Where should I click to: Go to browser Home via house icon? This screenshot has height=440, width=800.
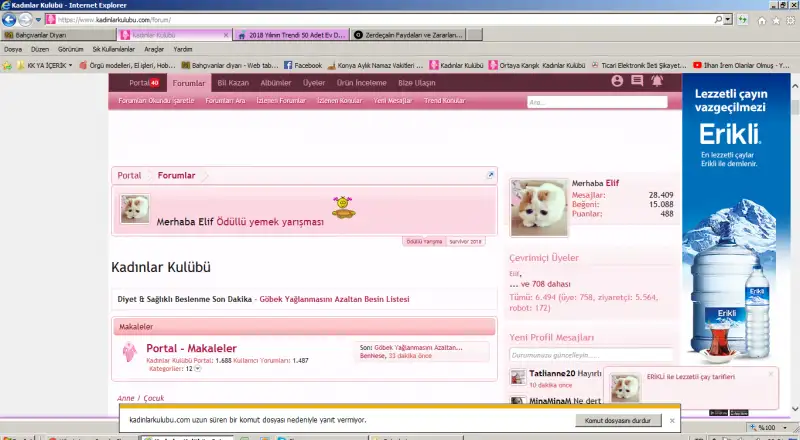tap(762, 21)
